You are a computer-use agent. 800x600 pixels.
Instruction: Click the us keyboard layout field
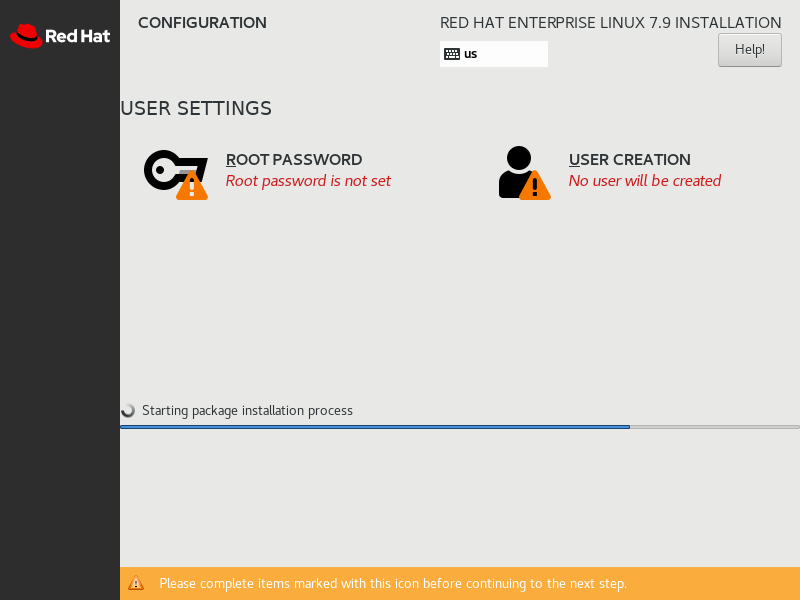[494, 54]
